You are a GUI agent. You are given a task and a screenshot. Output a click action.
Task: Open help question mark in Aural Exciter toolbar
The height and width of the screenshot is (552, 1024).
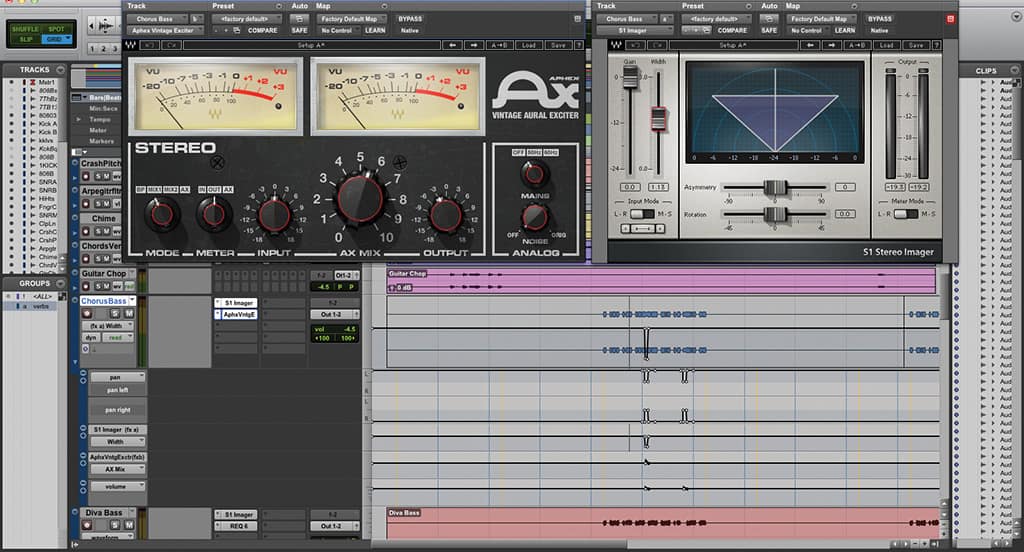click(579, 45)
